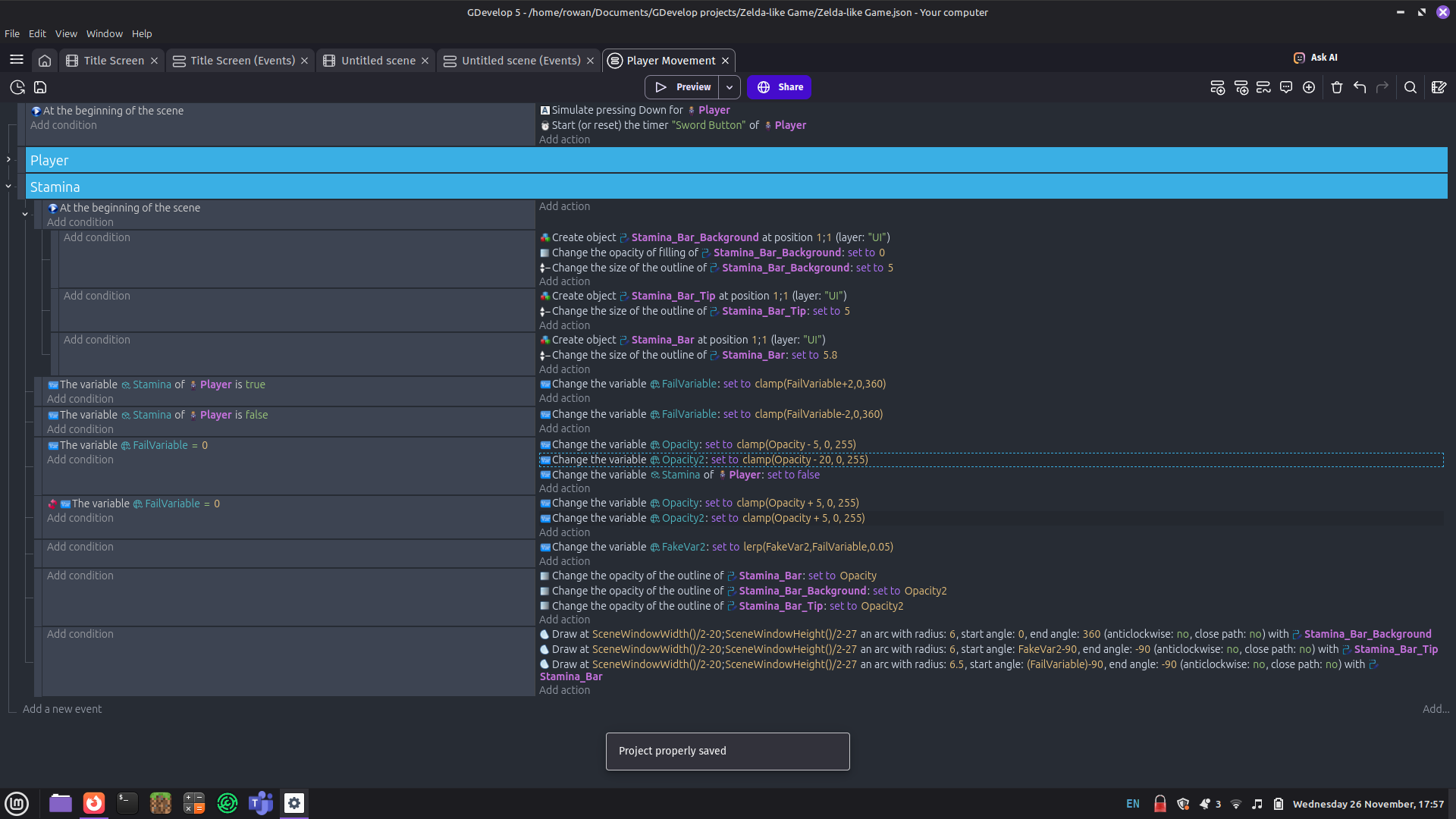Open the Window menu
Screen dimensions: 1456x819
[104, 33]
